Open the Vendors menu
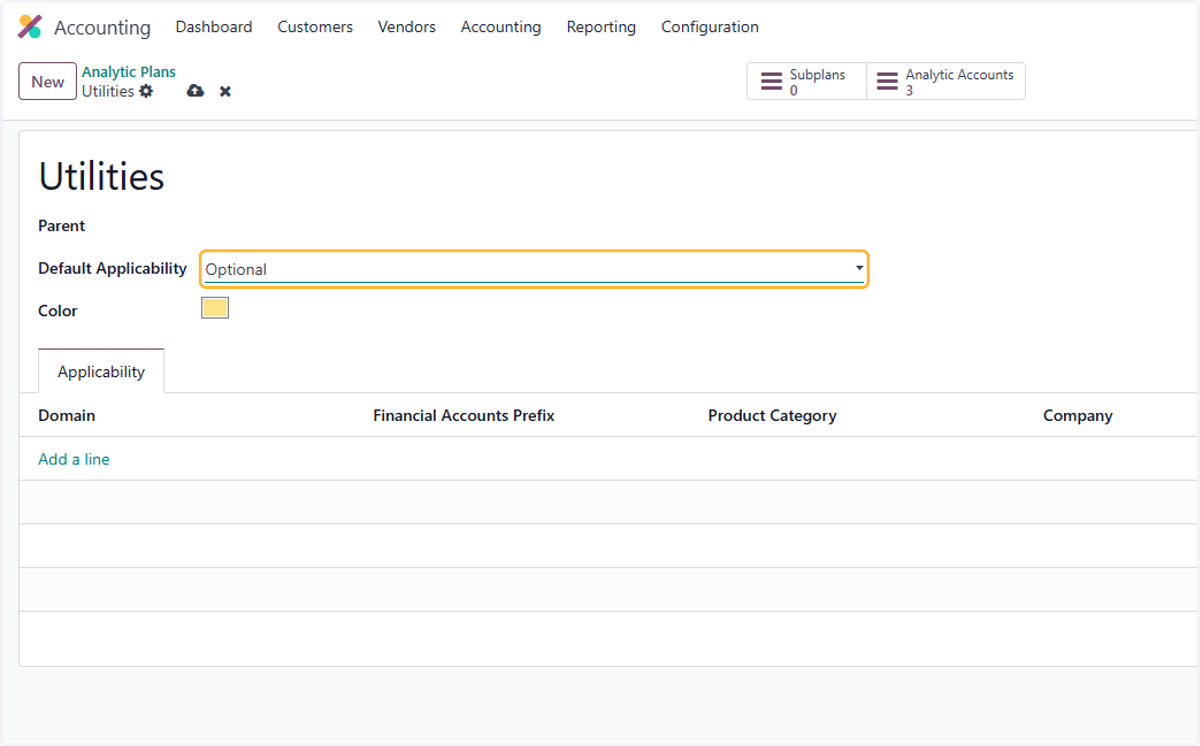1200x746 pixels. click(x=407, y=27)
